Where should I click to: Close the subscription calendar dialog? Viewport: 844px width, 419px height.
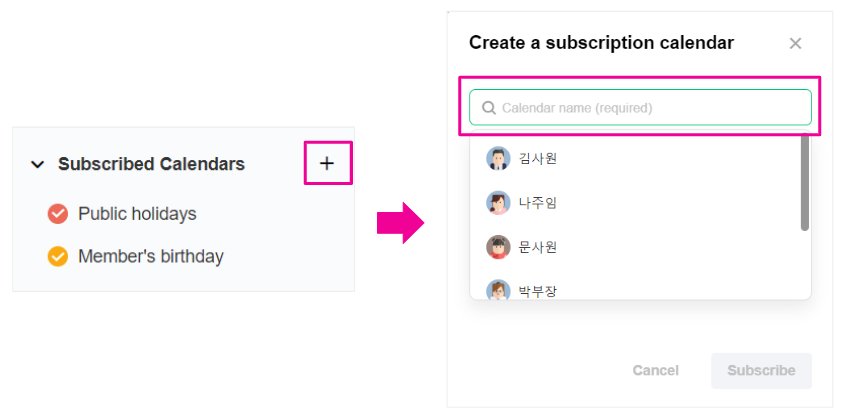(795, 43)
